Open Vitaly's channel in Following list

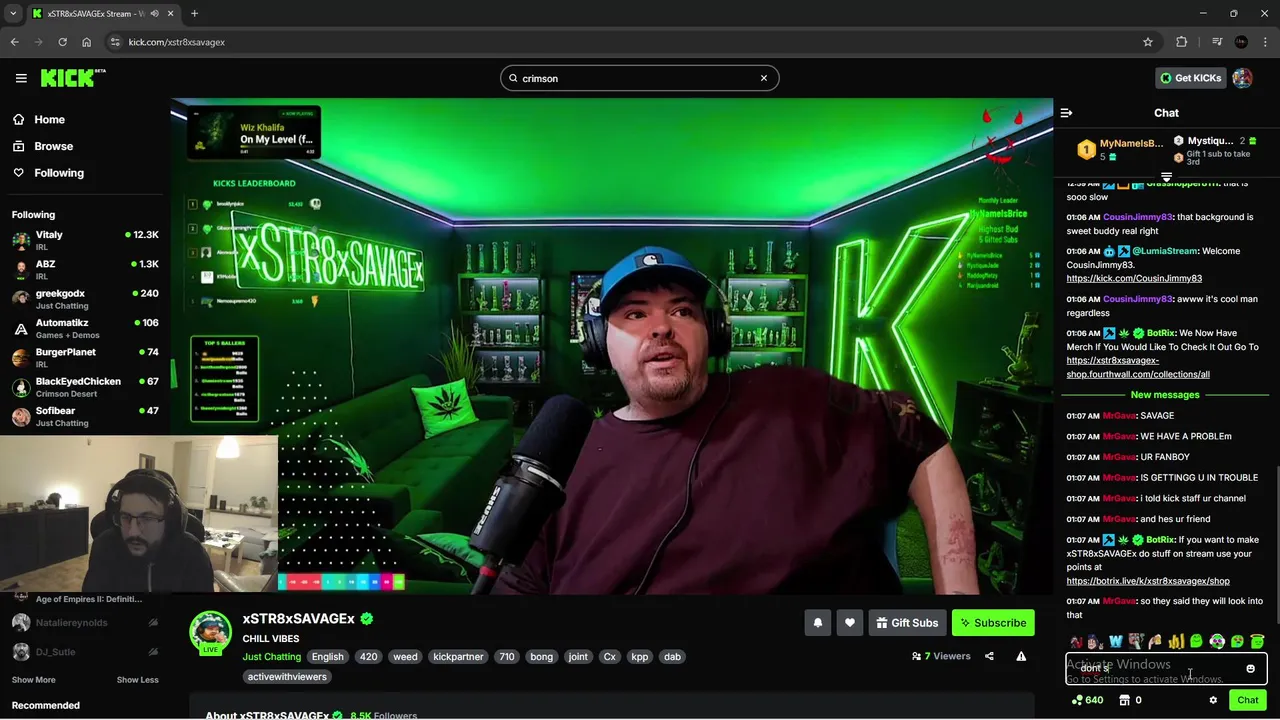pyautogui.click(x=84, y=240)
